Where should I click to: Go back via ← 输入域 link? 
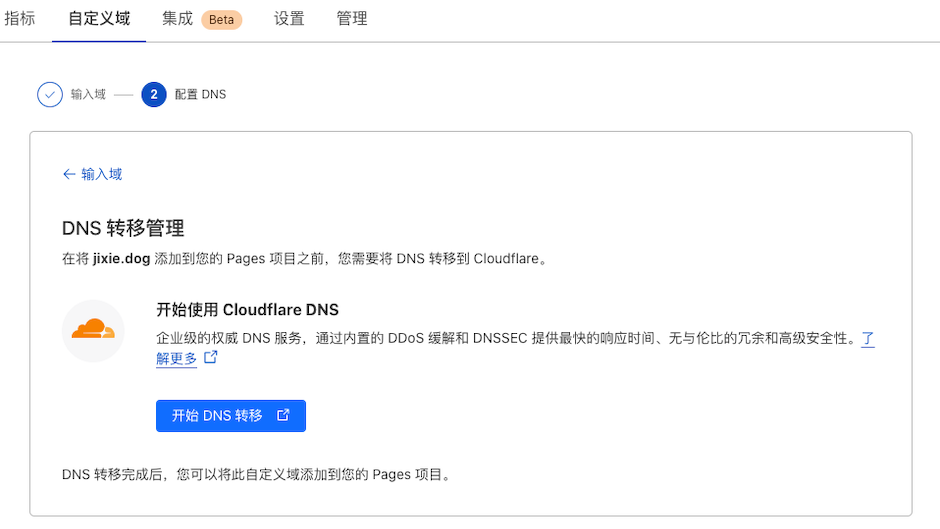point(92,174)
